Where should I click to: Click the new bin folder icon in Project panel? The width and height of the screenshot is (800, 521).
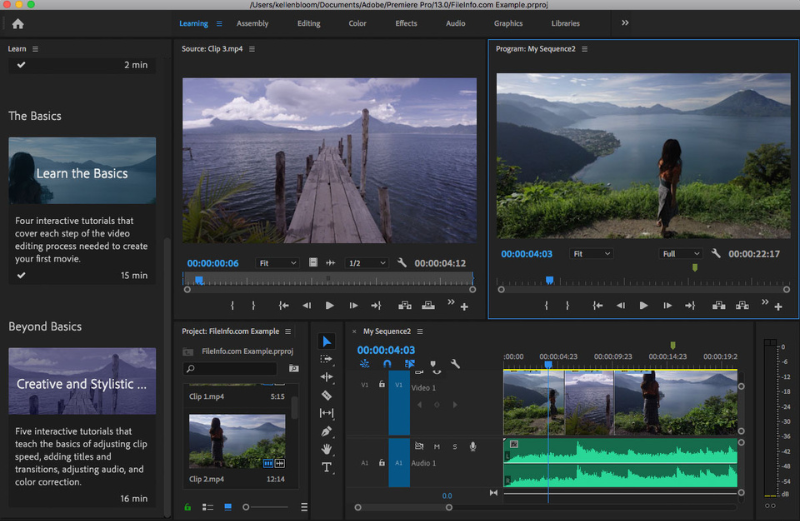[x=294, y=369]
